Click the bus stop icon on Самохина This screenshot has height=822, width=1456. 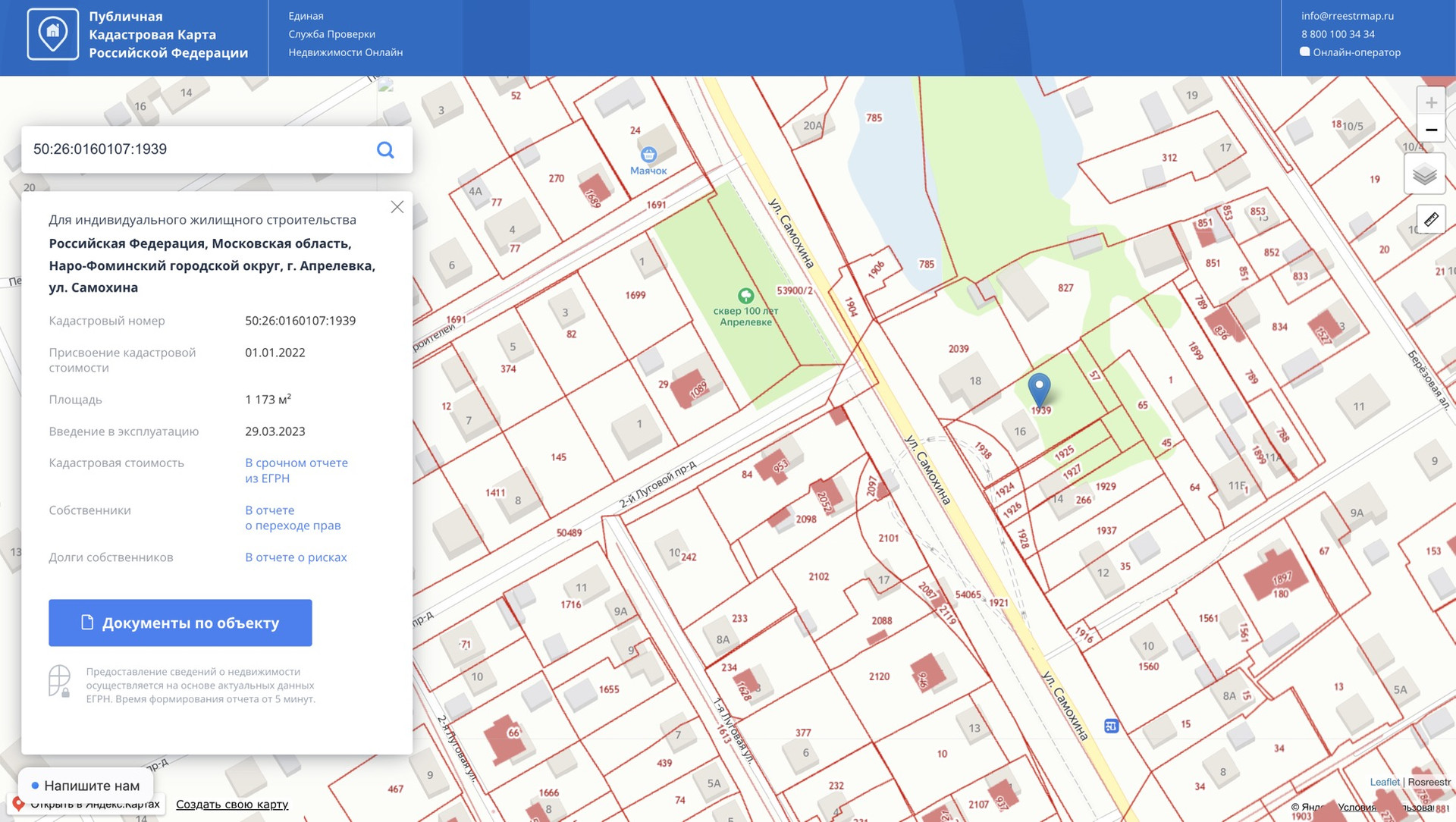[1111, 726]
